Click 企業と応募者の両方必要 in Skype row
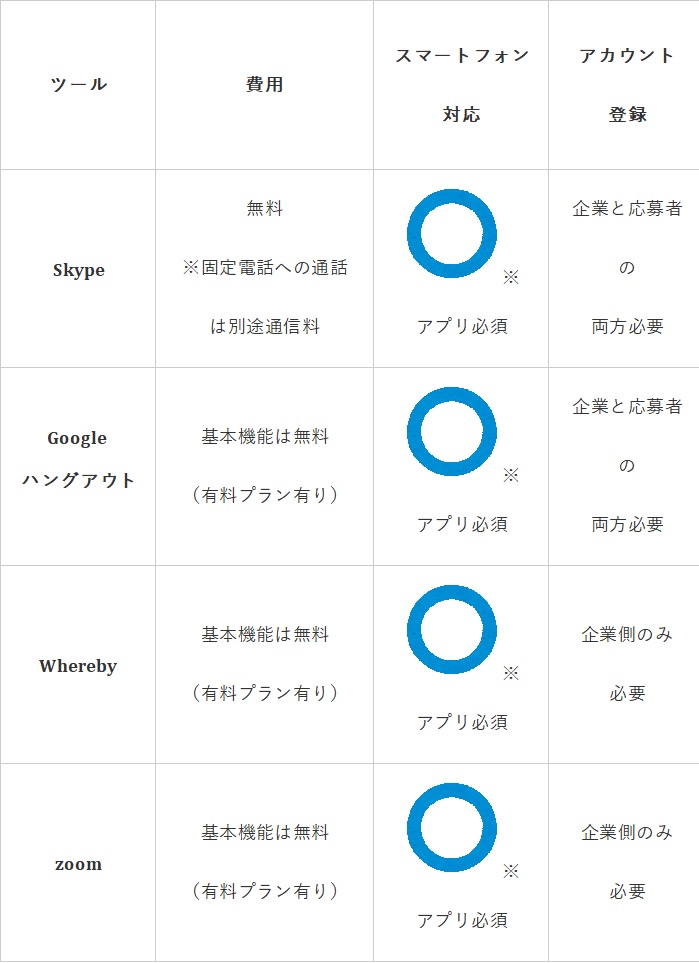This screenshot has height=963, width=699. 627,267
